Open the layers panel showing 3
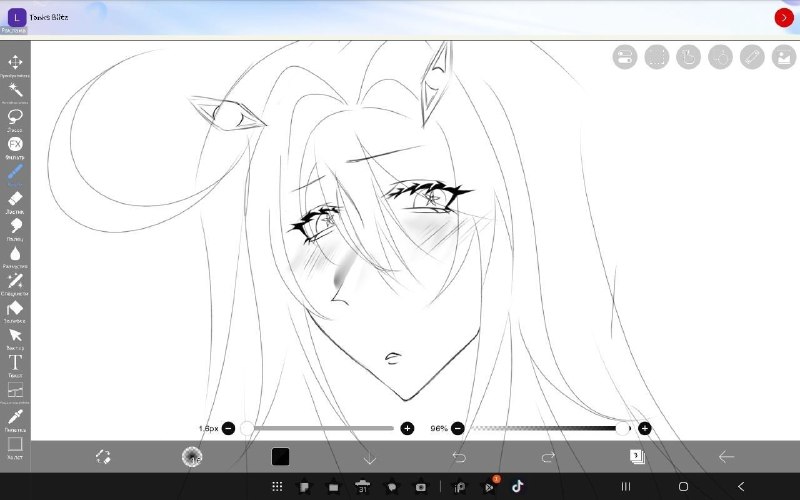This screenshot has height=500, width=800. tap(637, 456)
